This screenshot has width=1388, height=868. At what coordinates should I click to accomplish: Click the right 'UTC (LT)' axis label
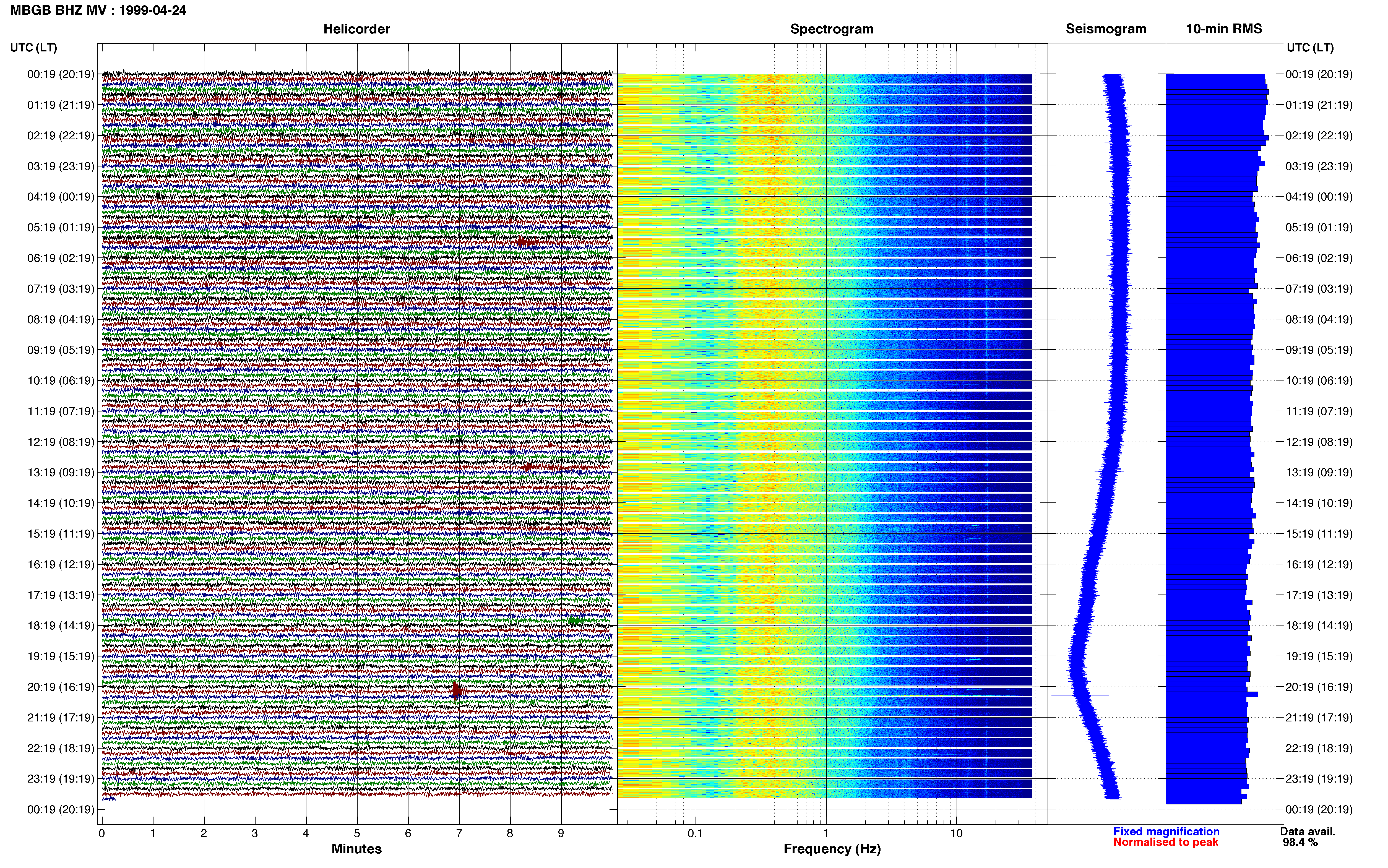pos(1310,48)
